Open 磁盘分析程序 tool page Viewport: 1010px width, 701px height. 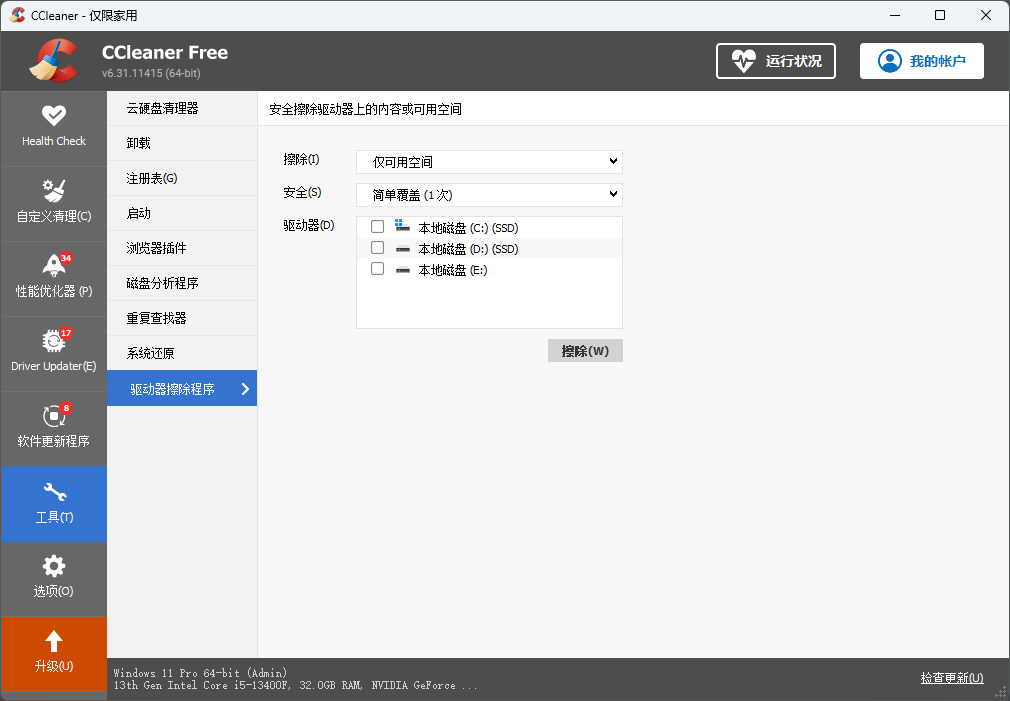tap(182, 283)
